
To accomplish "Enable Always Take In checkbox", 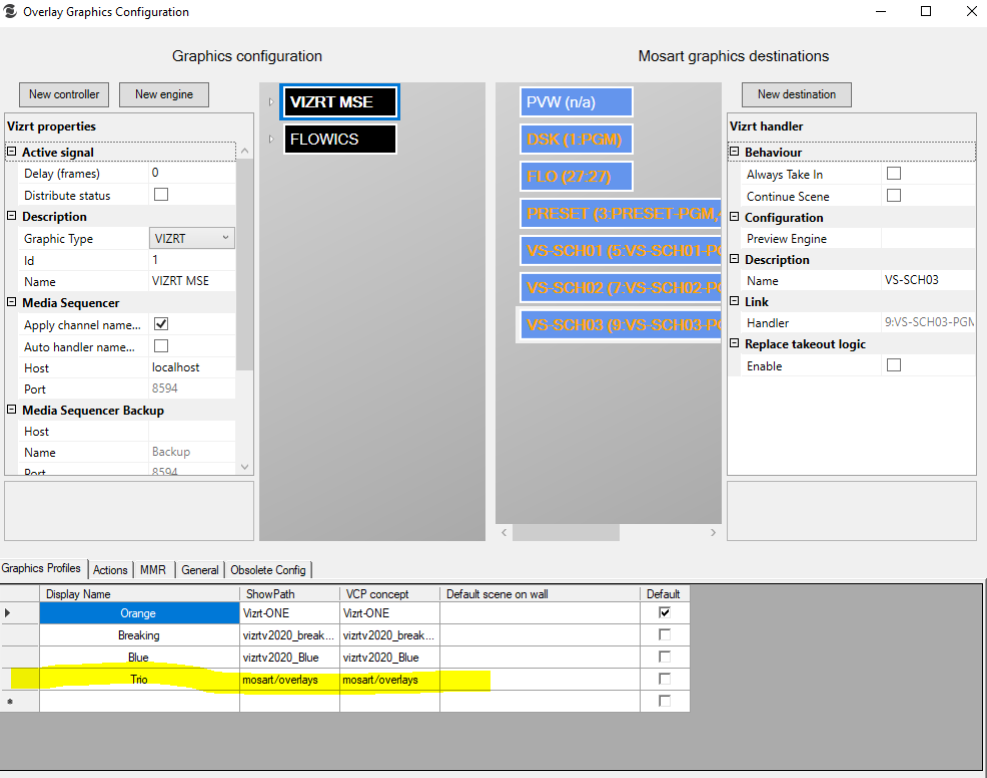I will [894, 174].
